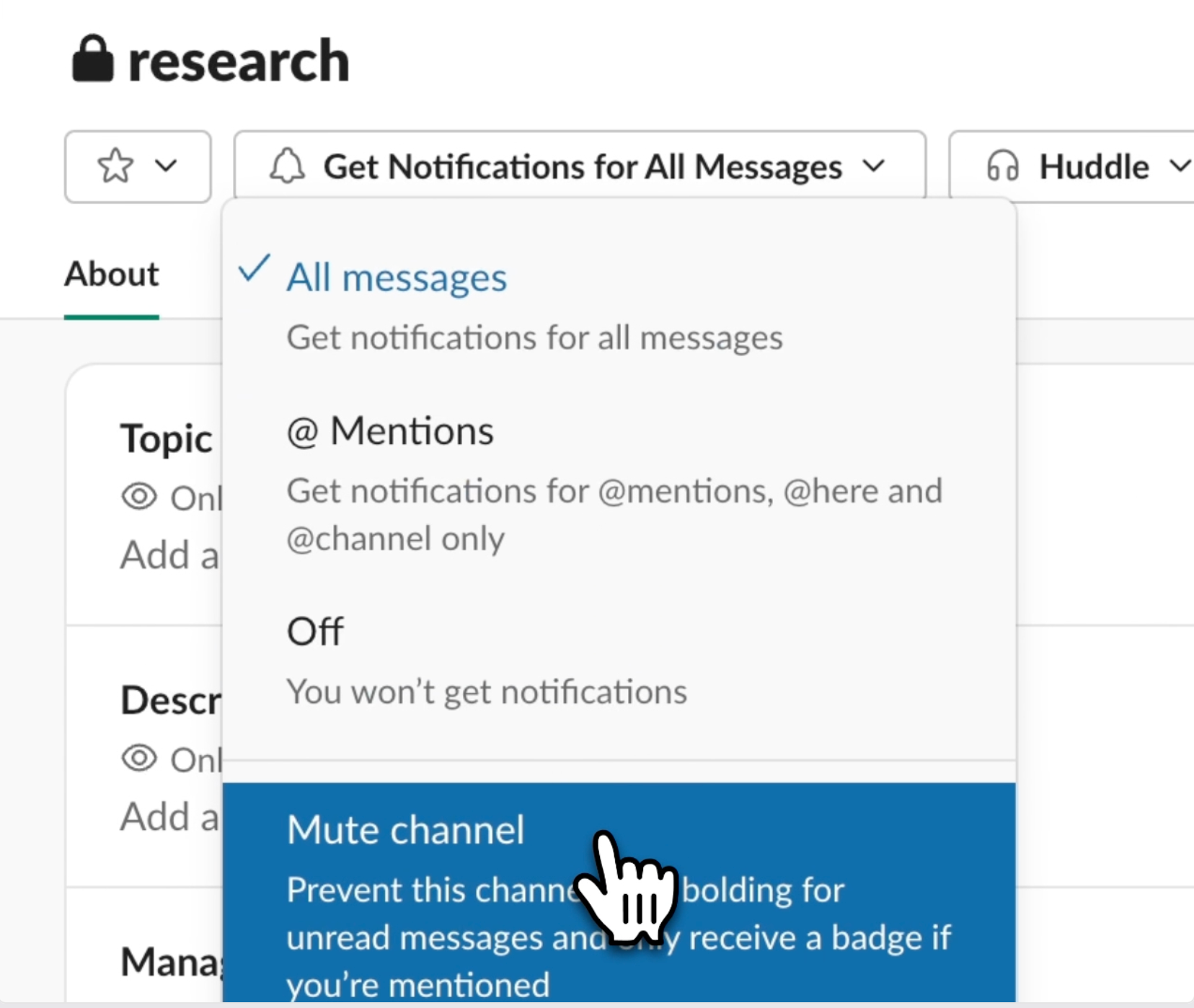Image resolution: width=1194 pixels, height=1008 pixels.
Task: Click Get Notifications for All Messages button
Action: [581, 167]
